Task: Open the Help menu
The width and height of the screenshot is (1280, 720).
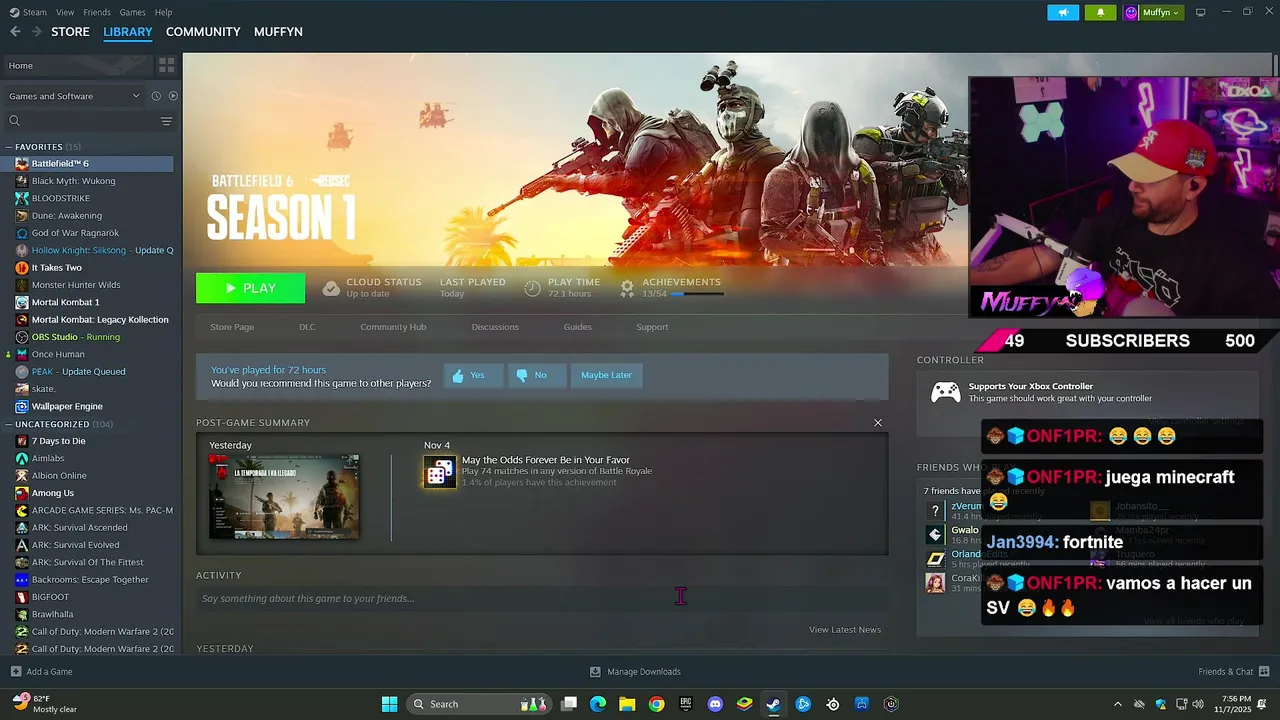Action: tap(164, 12)
